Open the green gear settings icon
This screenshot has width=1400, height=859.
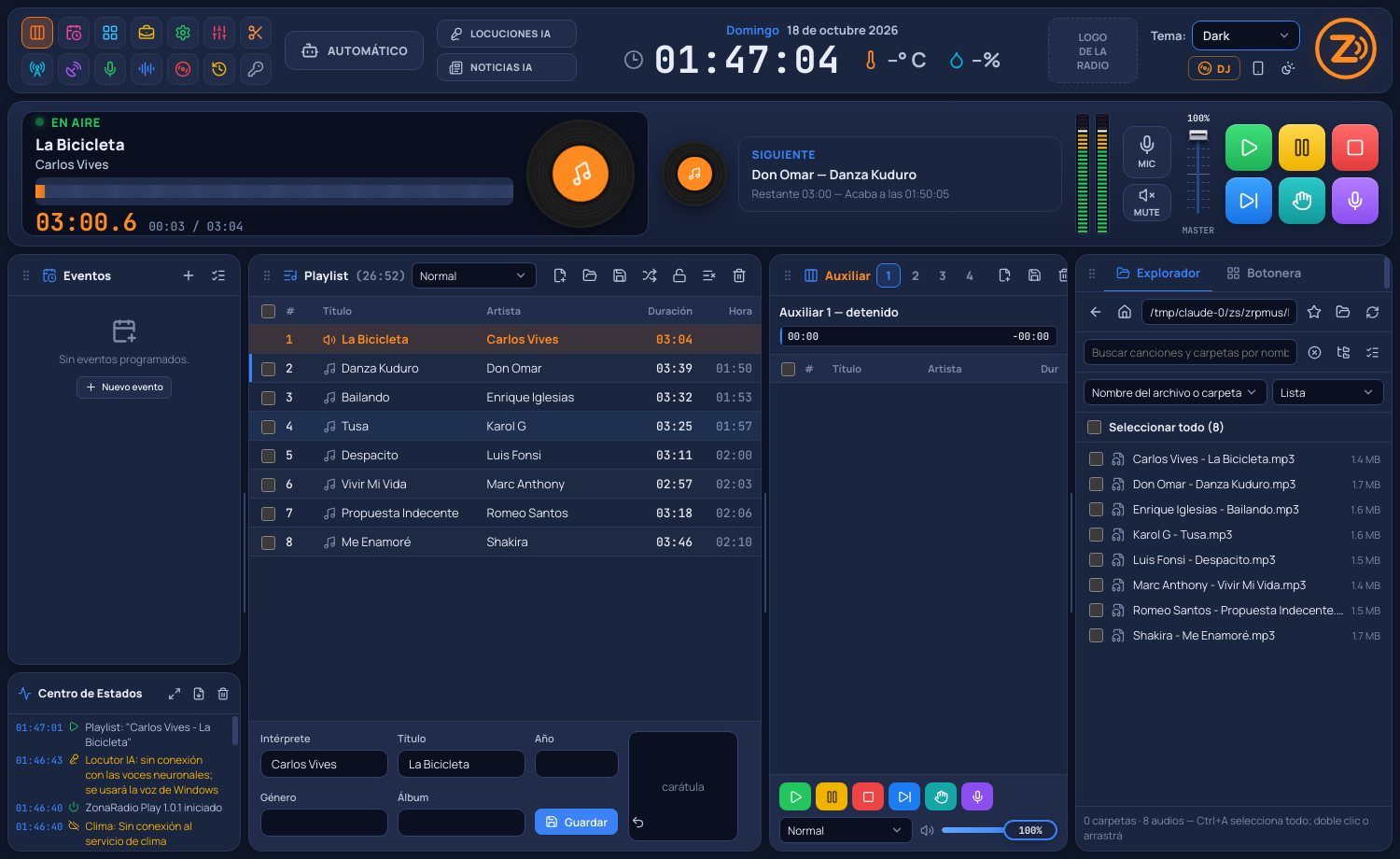(183, 33)
